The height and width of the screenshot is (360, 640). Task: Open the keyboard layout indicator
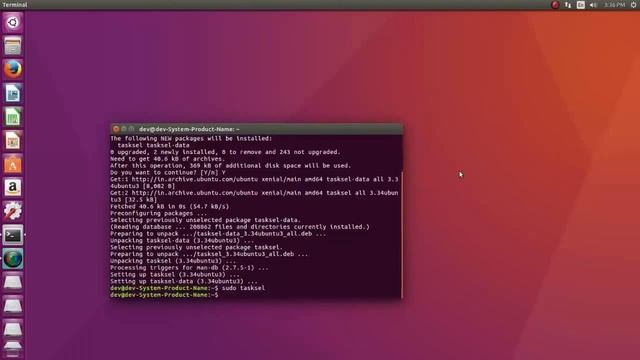pos(580,5)
